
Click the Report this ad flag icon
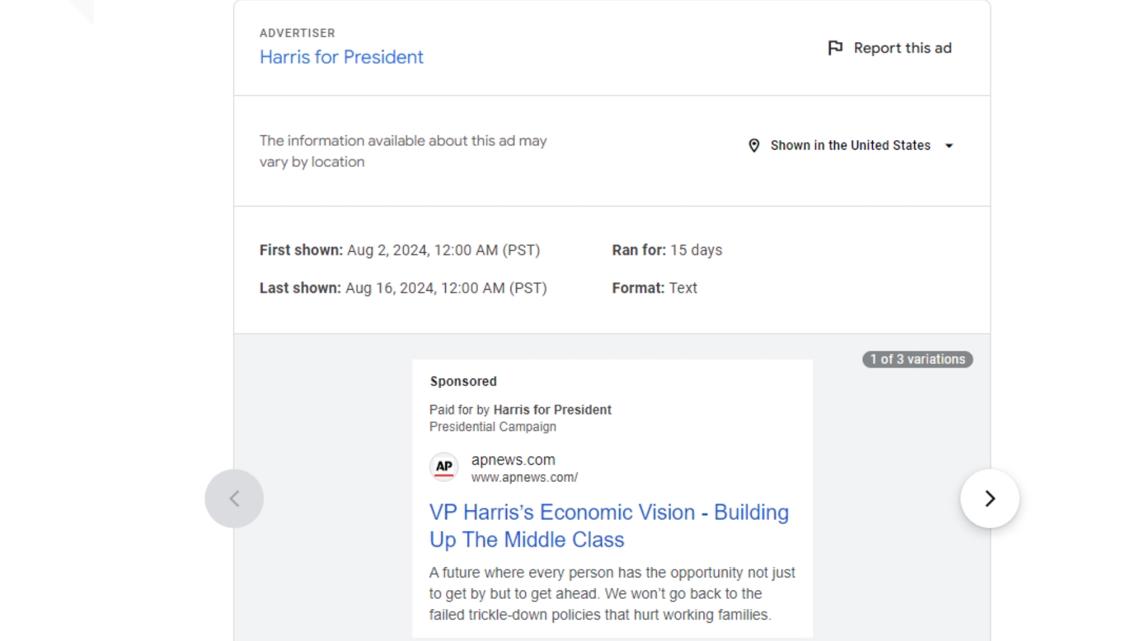[835, 48]
